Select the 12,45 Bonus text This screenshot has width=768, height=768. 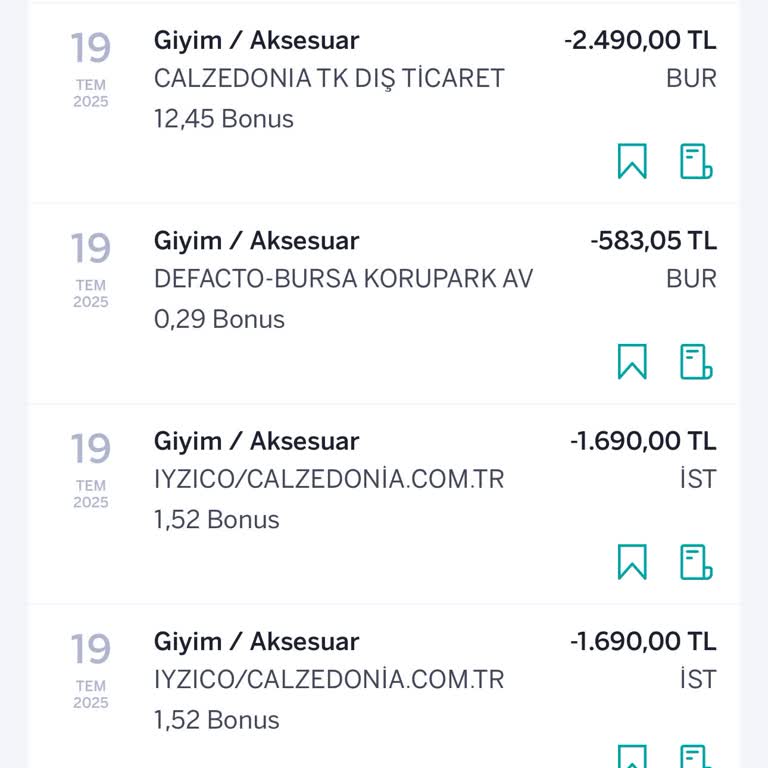[x=224, y=119]
